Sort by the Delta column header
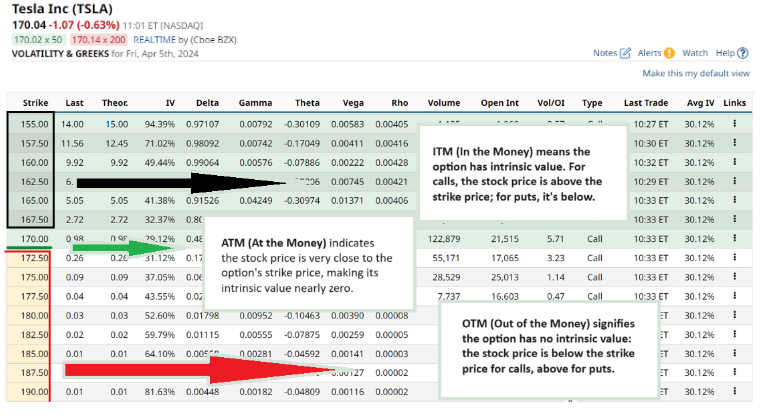779x420 pixels. pos(207,103)
